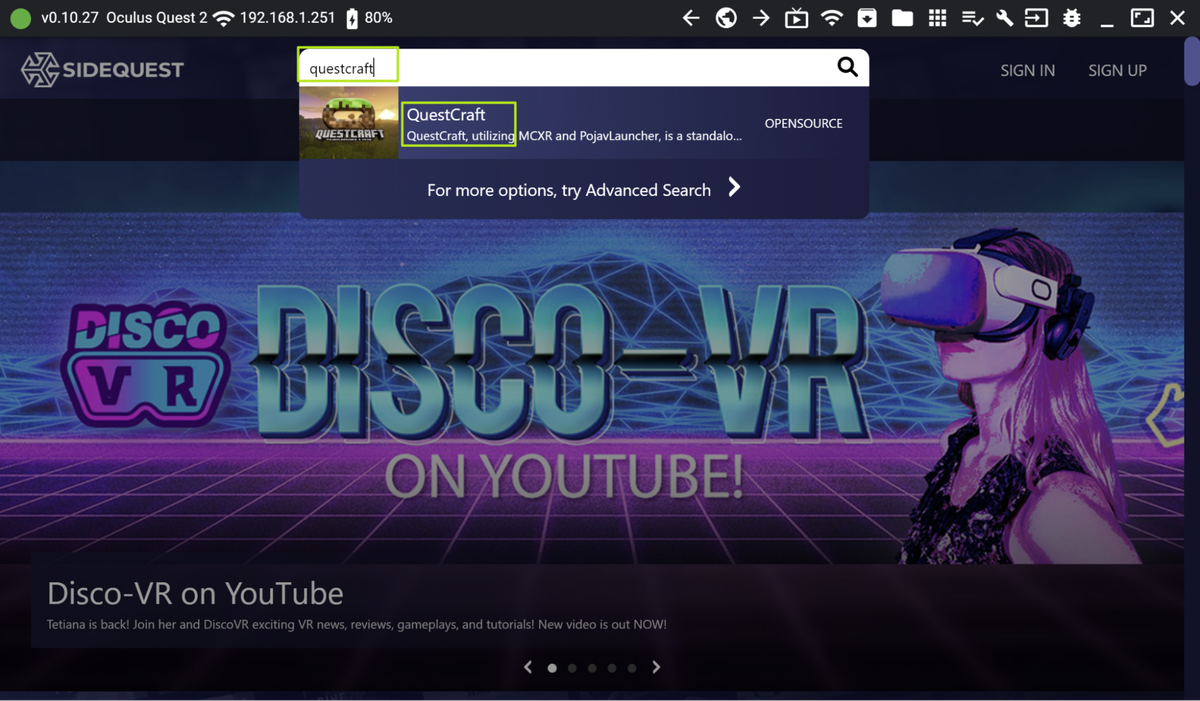This screenshot has width=1200, height=701.
Task: Open the SideQuest web browser globe icon
Action: pyautogui.click(x=726, y=17)
